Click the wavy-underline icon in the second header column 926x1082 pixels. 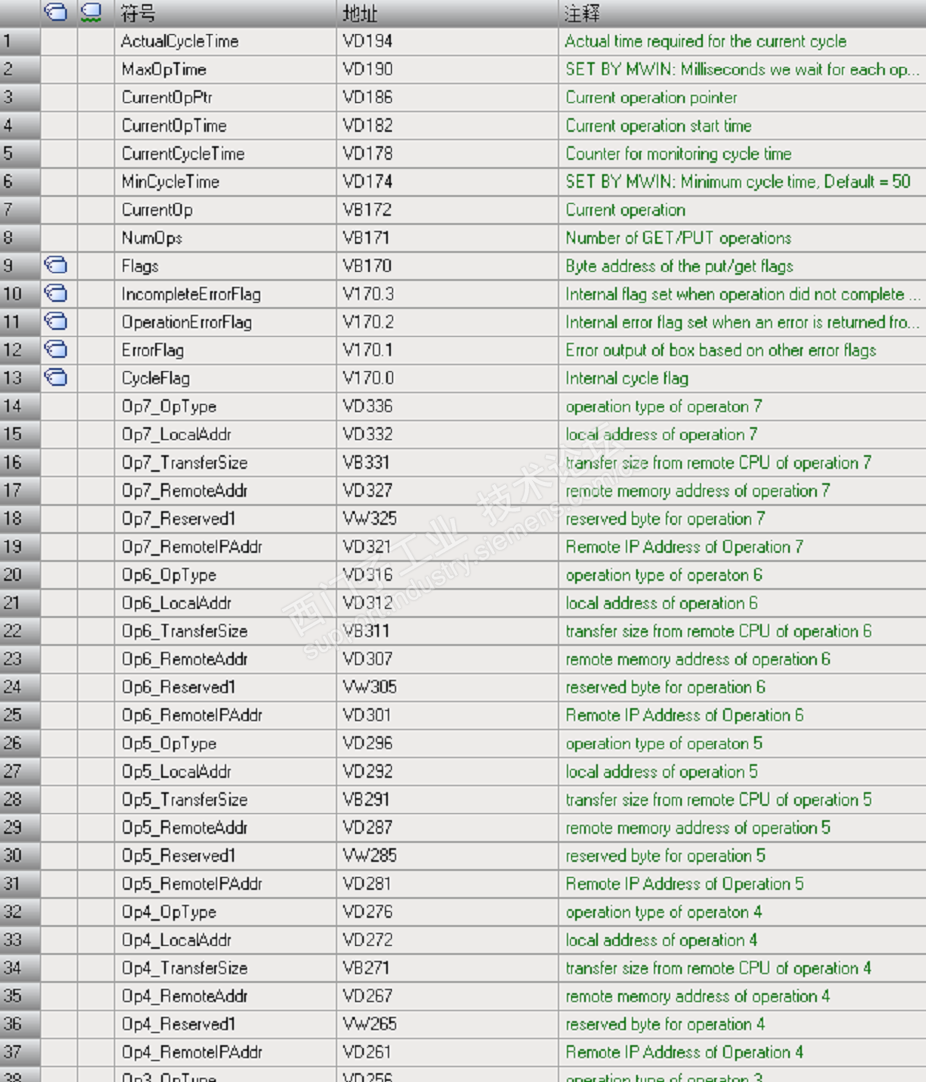coord(91,12)
